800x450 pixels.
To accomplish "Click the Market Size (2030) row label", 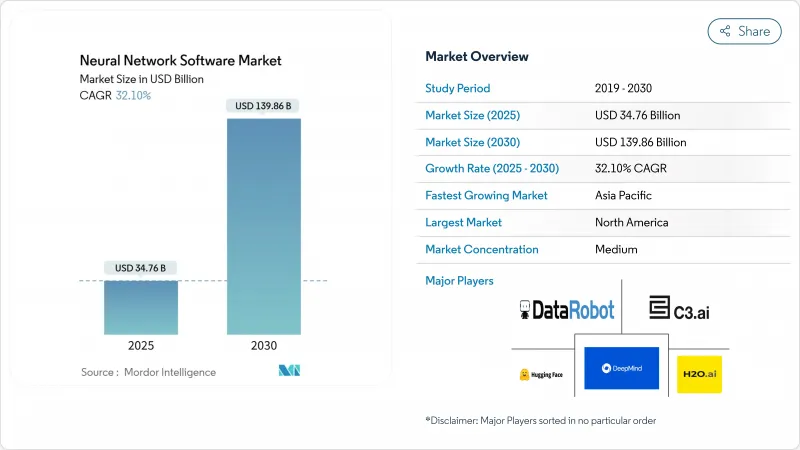I will click(x=472, y=142).
